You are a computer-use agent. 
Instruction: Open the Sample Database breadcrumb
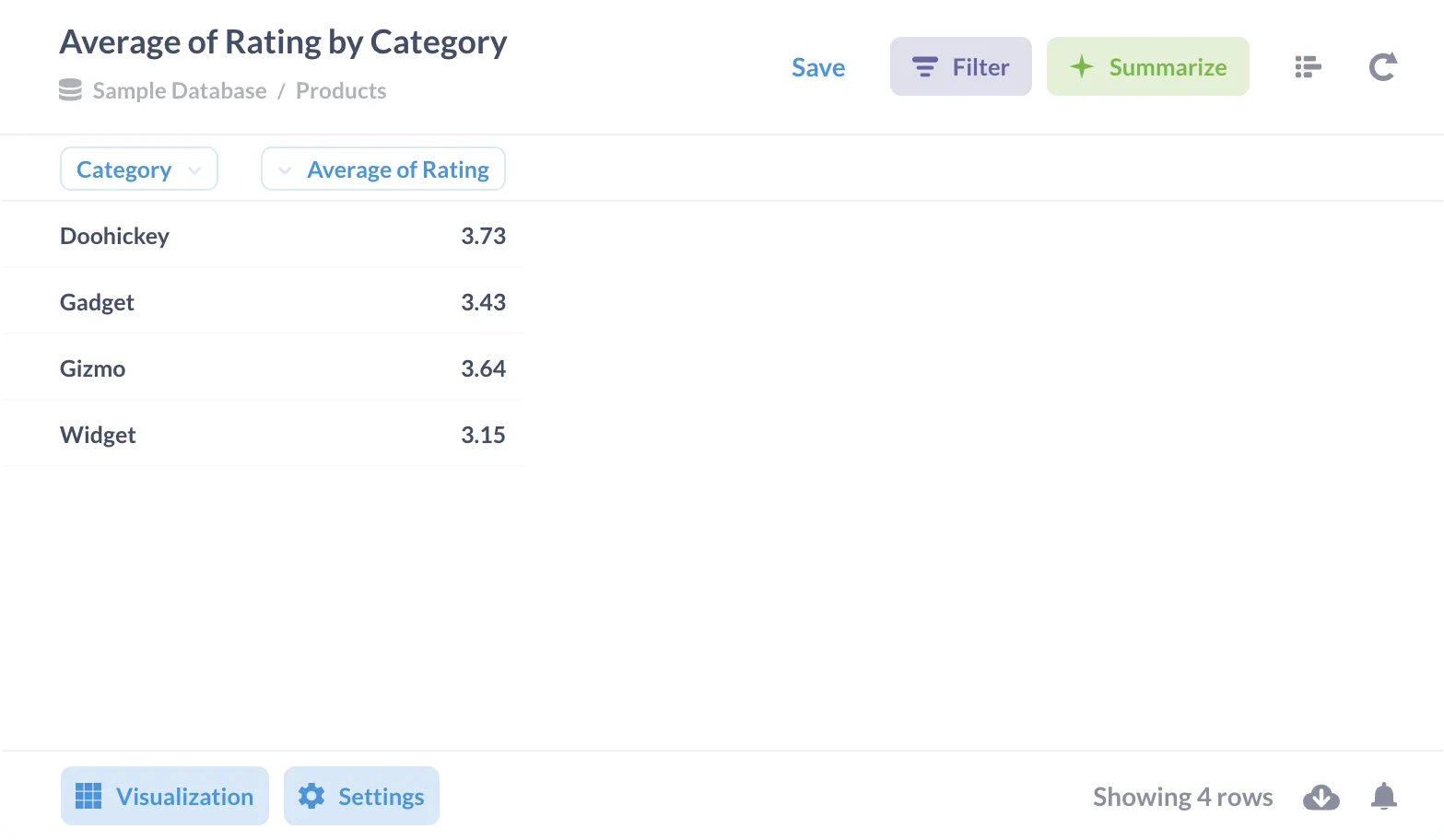click(179, 91)
